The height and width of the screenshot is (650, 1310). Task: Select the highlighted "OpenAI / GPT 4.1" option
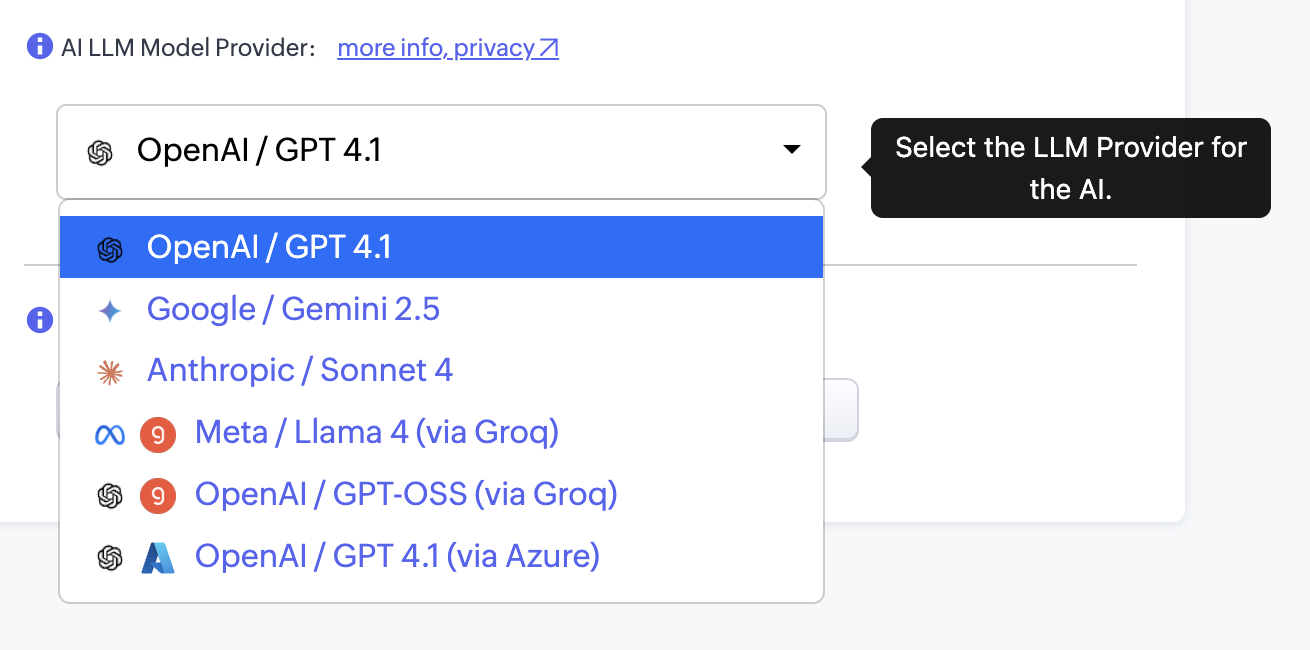tap(268, 247)
